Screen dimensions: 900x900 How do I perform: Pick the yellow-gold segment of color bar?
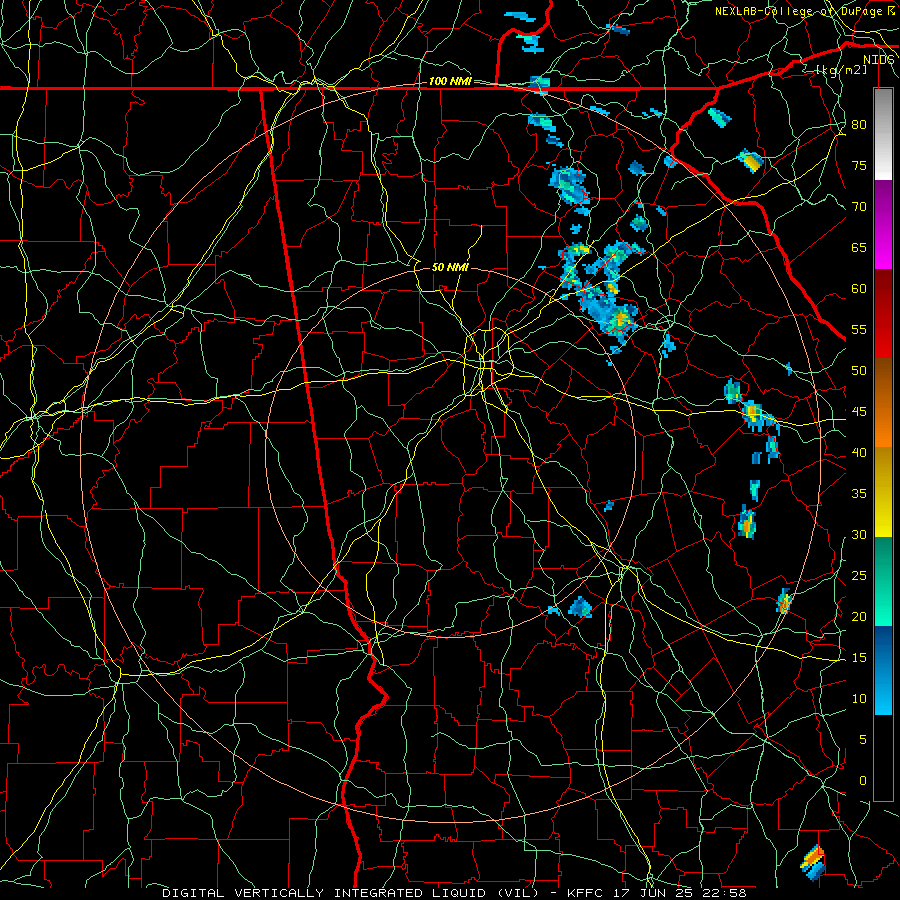(x=883, y=492)
